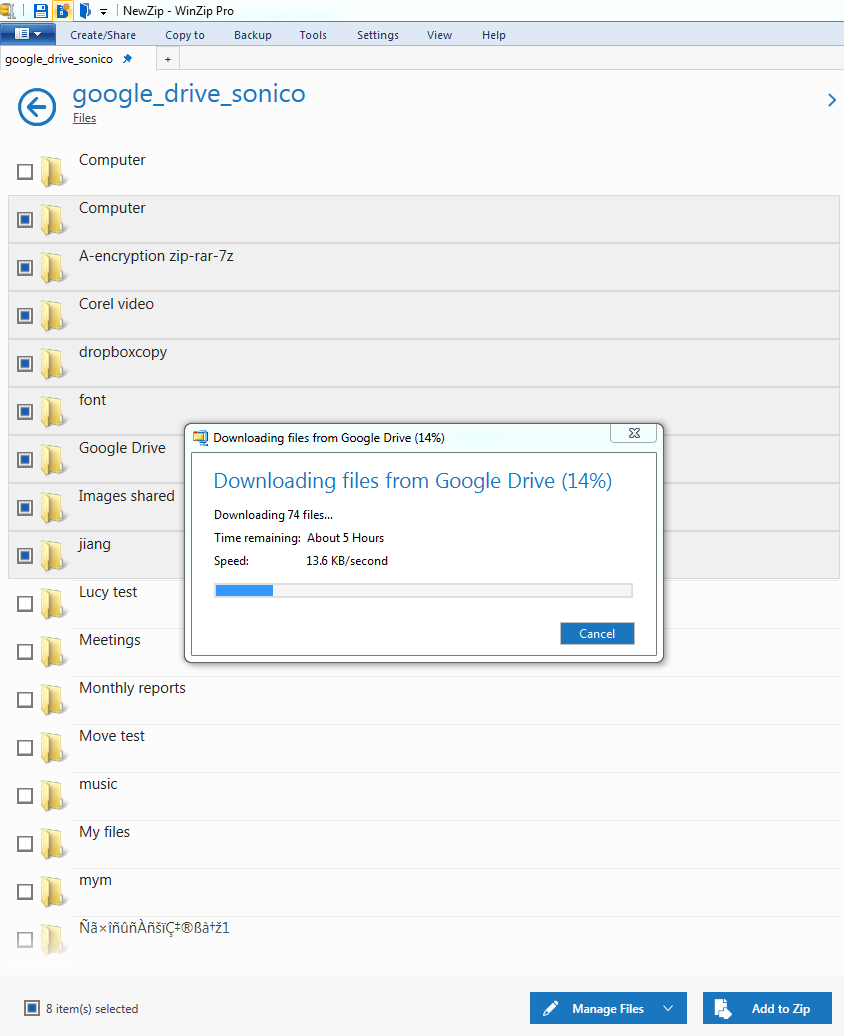Check the Lucy test folder checkbox
Image resolution: width=844 pixels, height=1036 pixels.
tap(25, 604)
